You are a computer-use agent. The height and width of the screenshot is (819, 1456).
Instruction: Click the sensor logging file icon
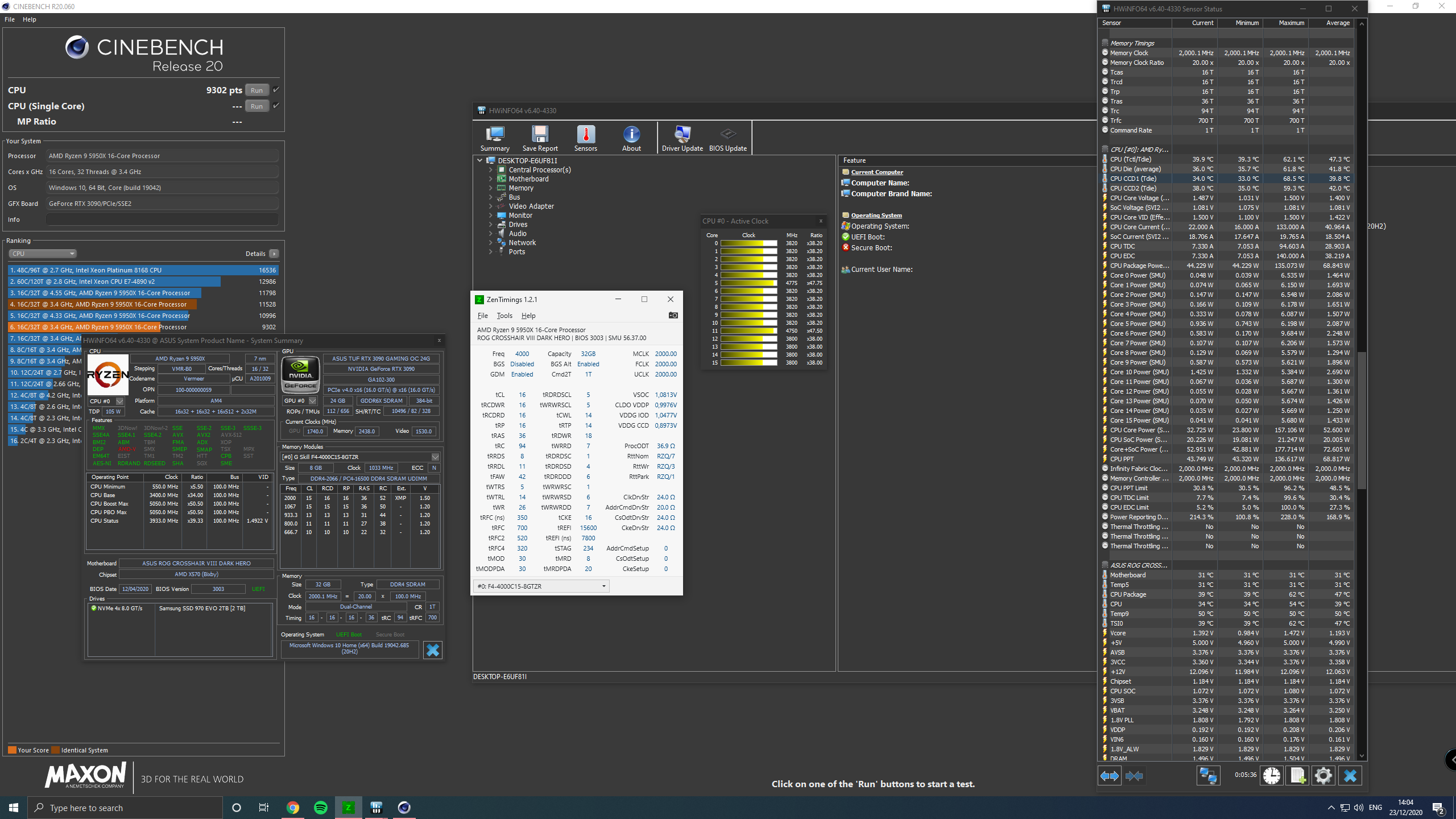[1297, 776]
